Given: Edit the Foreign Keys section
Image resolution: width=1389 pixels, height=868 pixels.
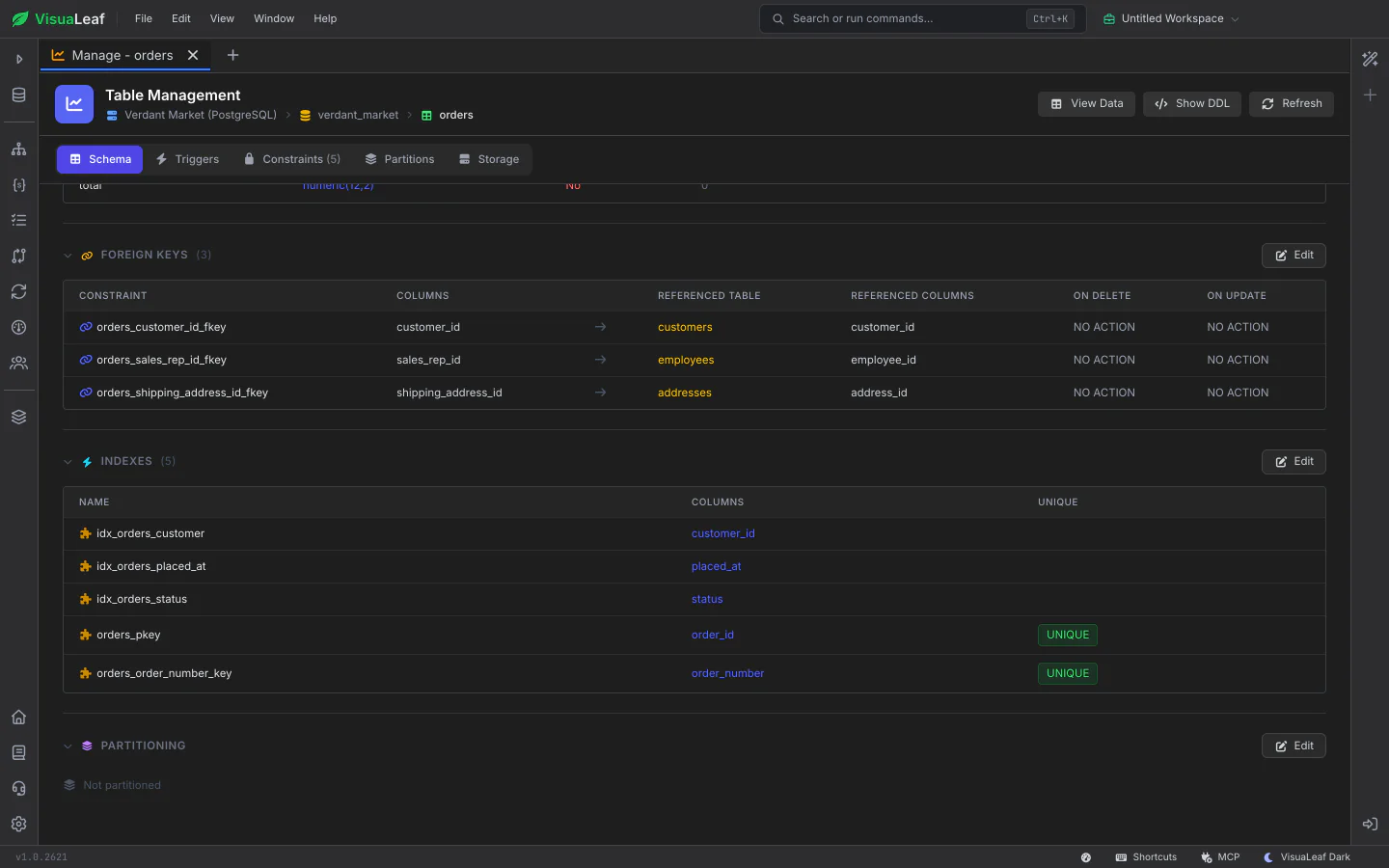Looking at the screenshot, I should coord(1294,256).
